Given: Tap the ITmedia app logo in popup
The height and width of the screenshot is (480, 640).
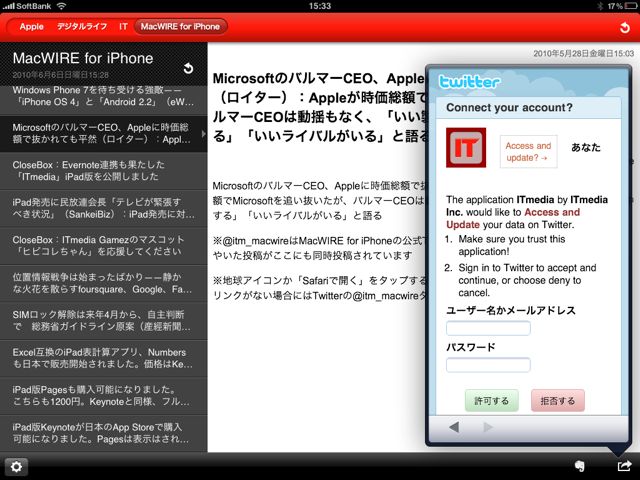Looking at the screenshot, I should point(466,147).
